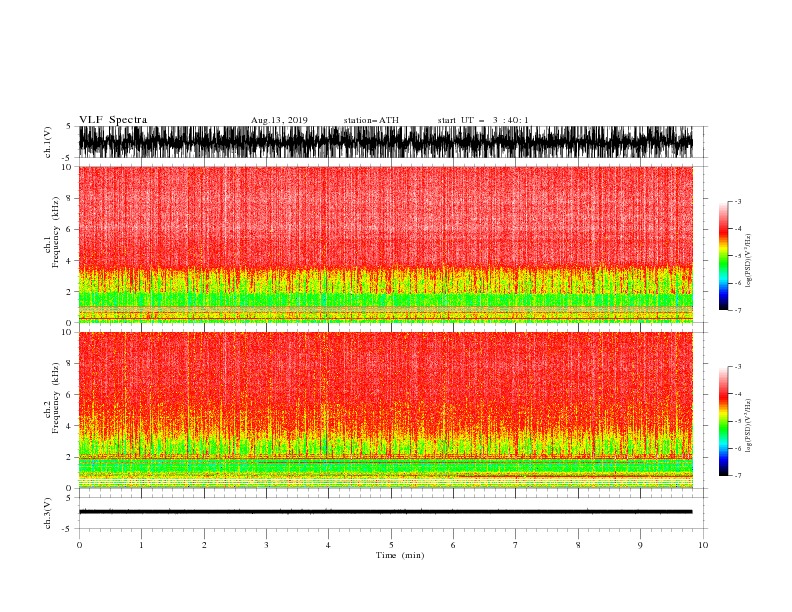Click the ch.2 spectrogram plot area

(386, 410)
